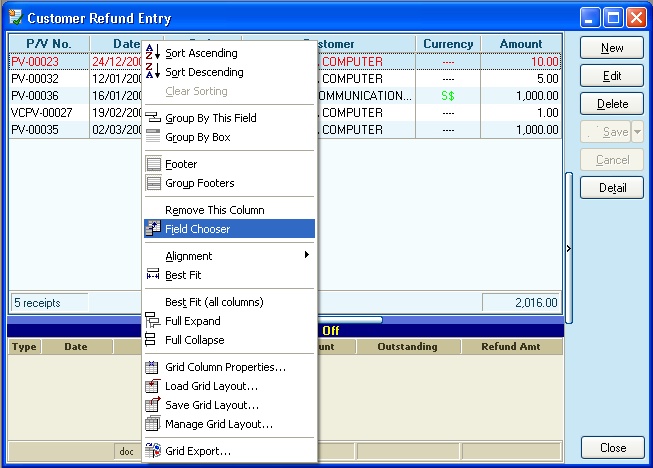Click the Group Footers icon
Screen dimensions: 653x468
153,183
